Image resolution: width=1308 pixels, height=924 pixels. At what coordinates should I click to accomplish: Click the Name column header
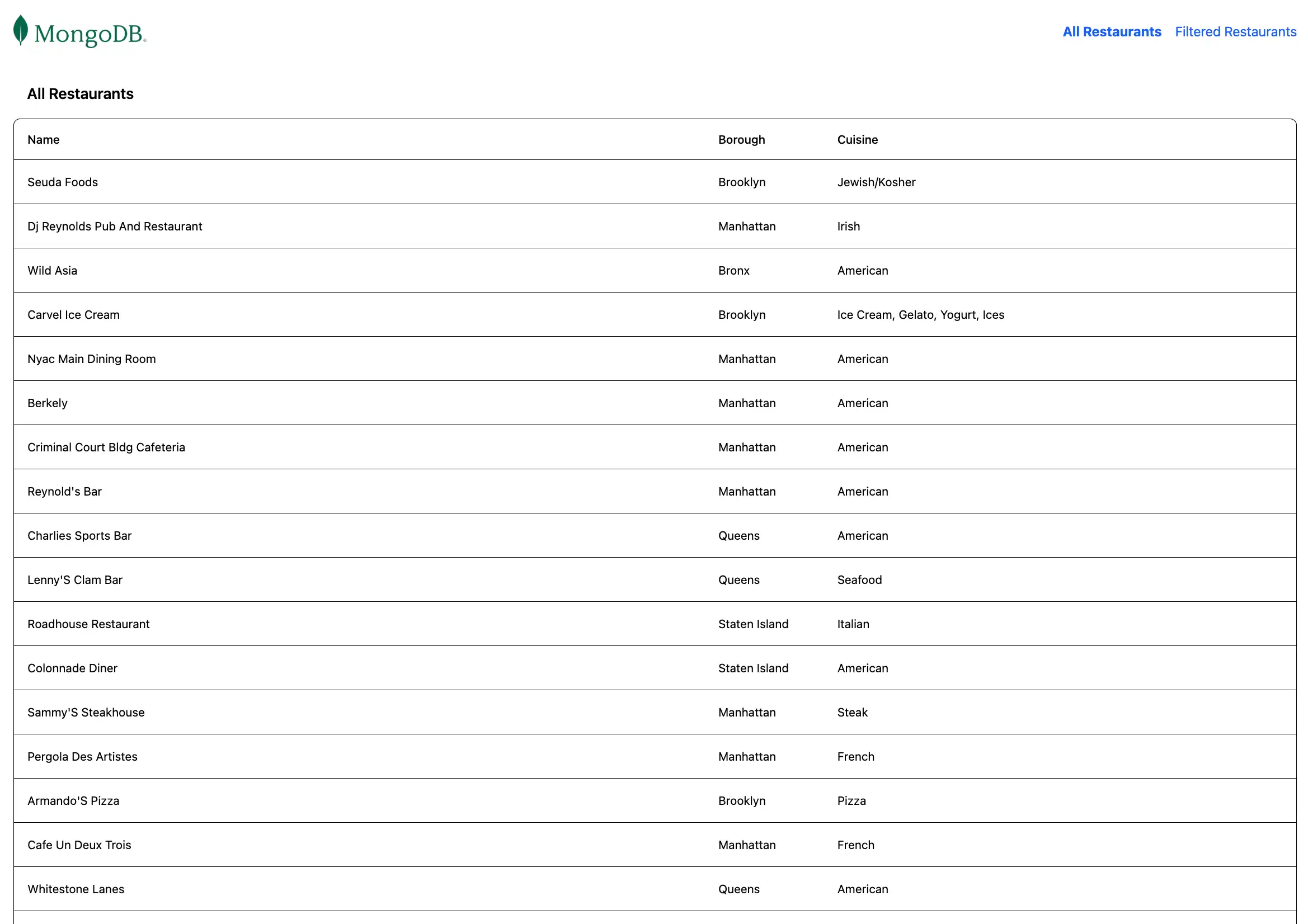[43, 140]
